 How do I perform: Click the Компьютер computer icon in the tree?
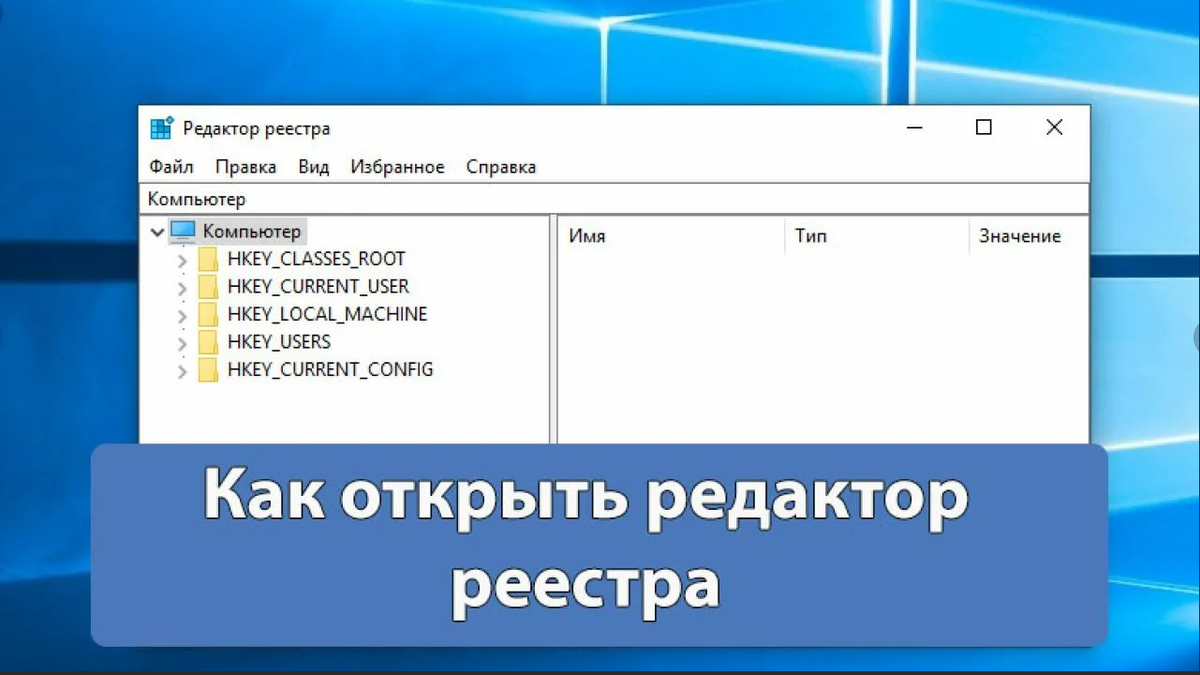[183, 232]
